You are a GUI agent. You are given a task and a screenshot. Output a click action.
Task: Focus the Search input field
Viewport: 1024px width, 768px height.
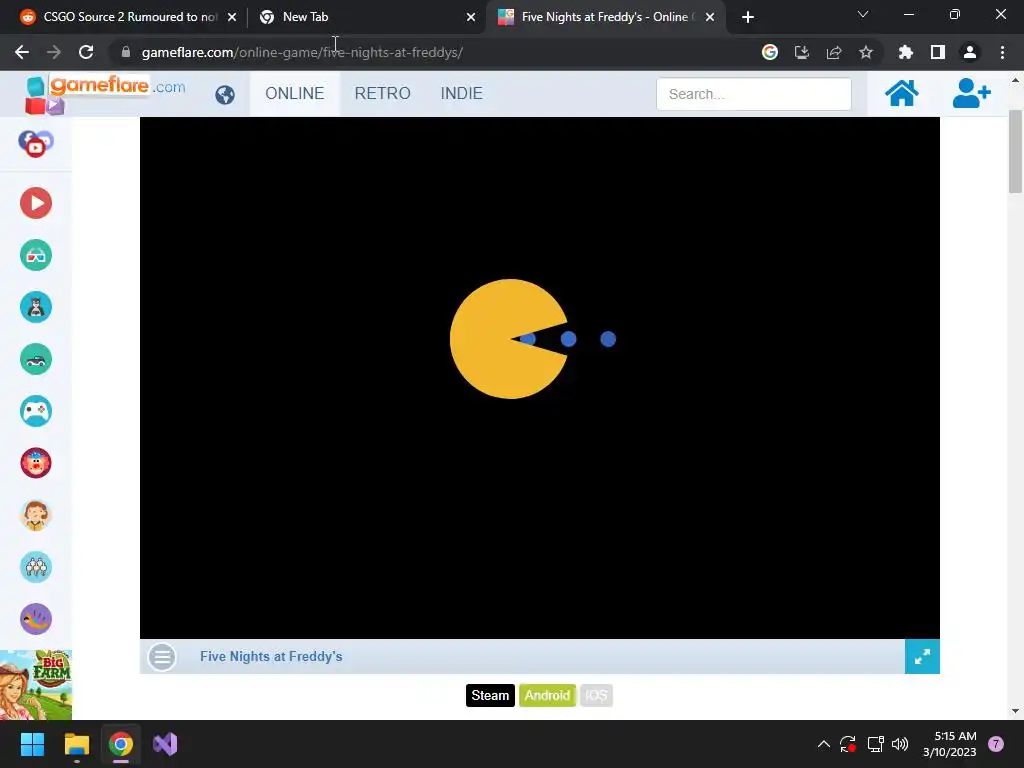754,94
